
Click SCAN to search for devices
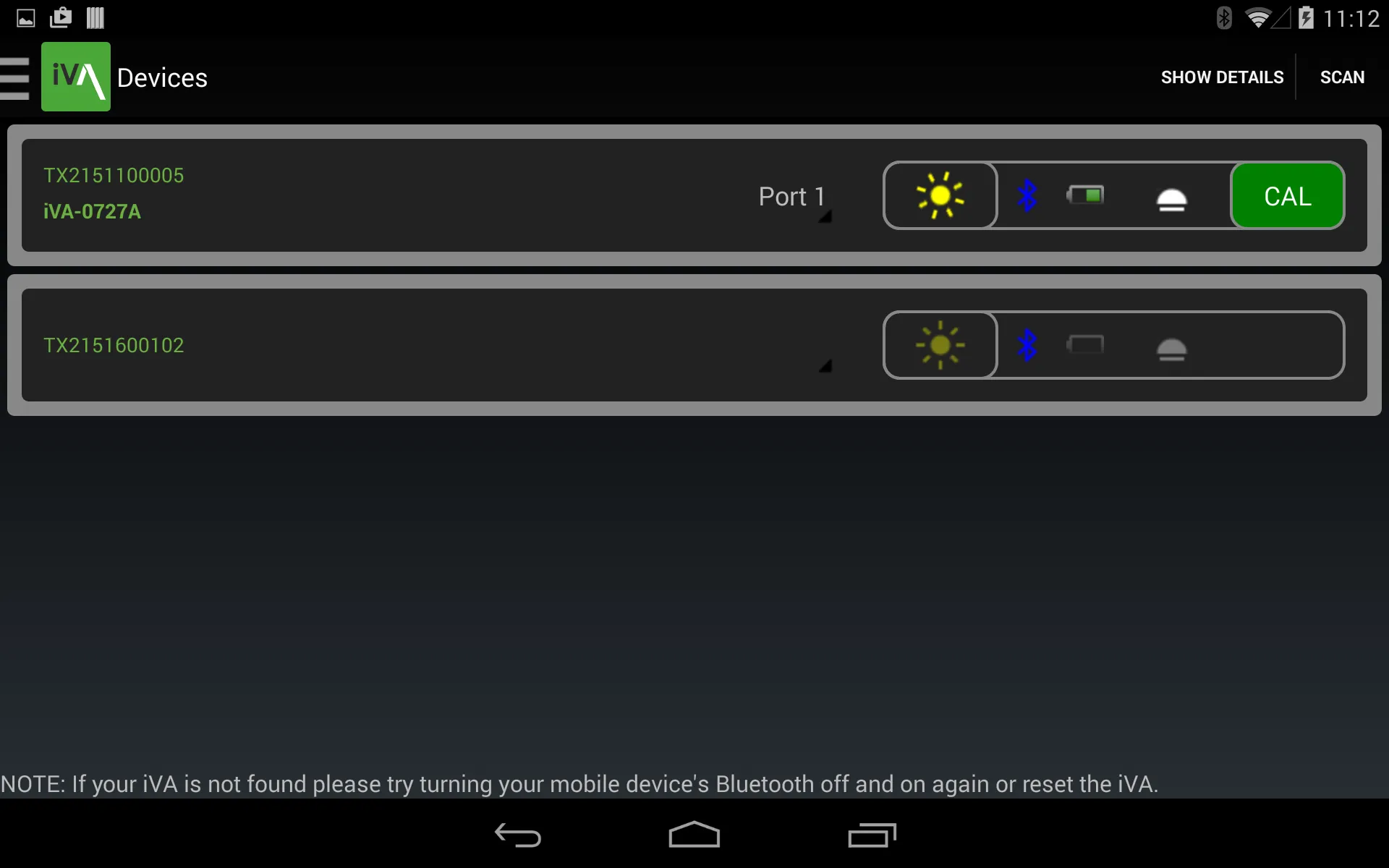tap(1342, 77)
